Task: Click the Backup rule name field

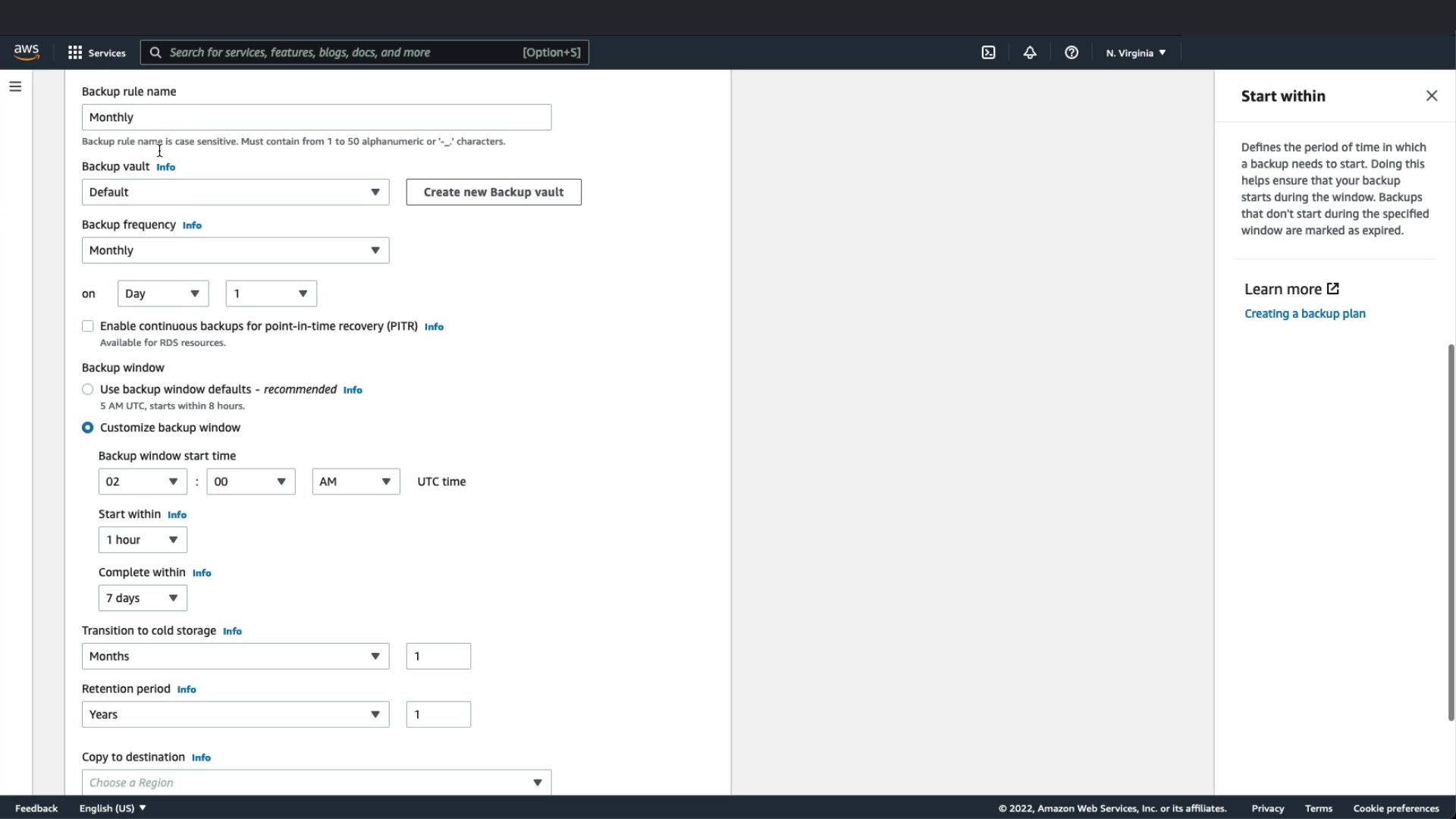Action: 316,118
